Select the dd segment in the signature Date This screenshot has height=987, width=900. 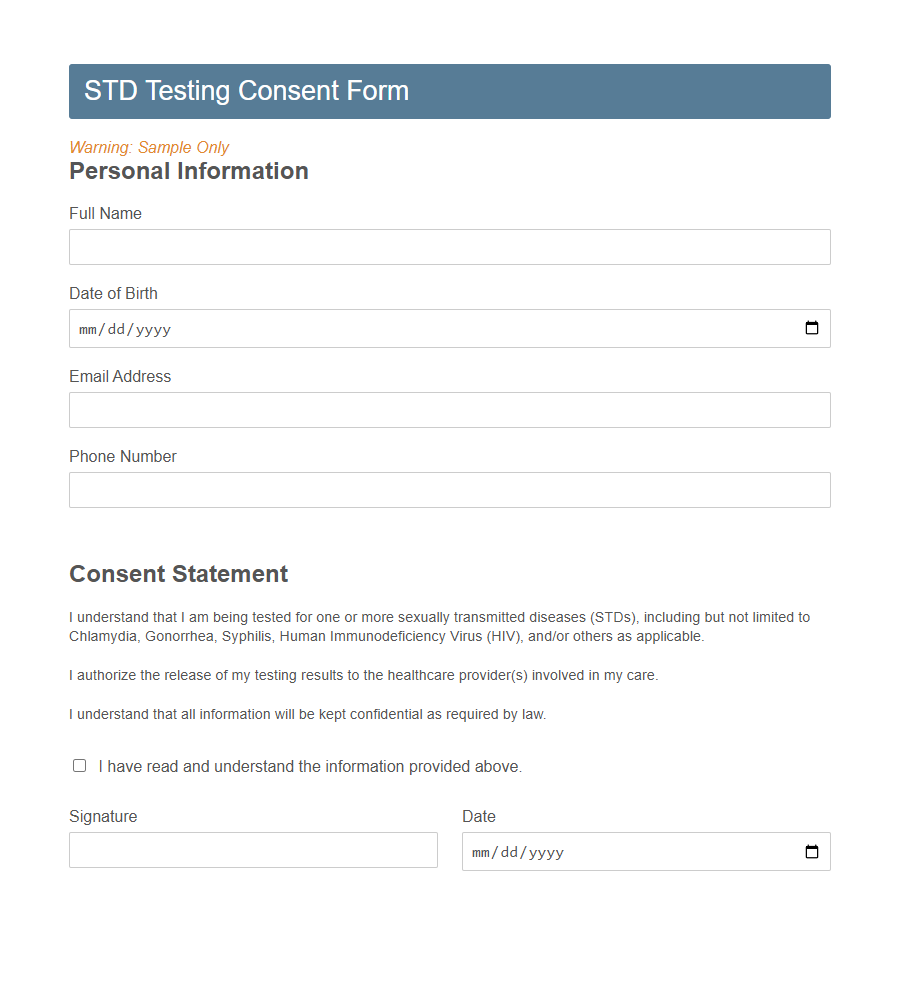tap(509, 851)
